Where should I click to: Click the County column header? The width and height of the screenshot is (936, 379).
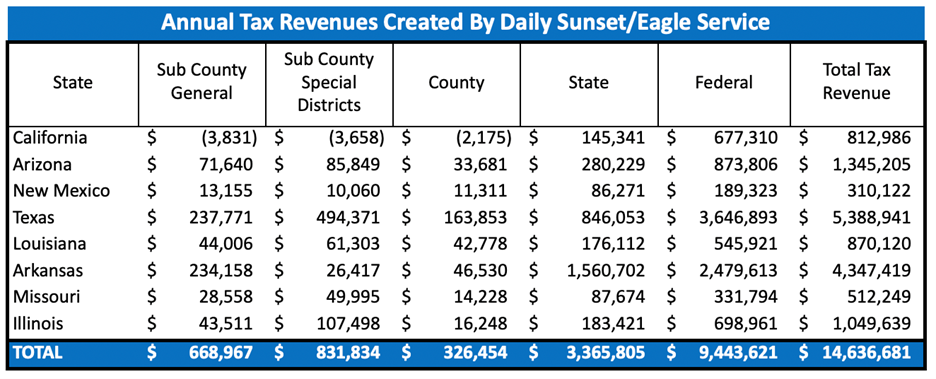(457, 82)
